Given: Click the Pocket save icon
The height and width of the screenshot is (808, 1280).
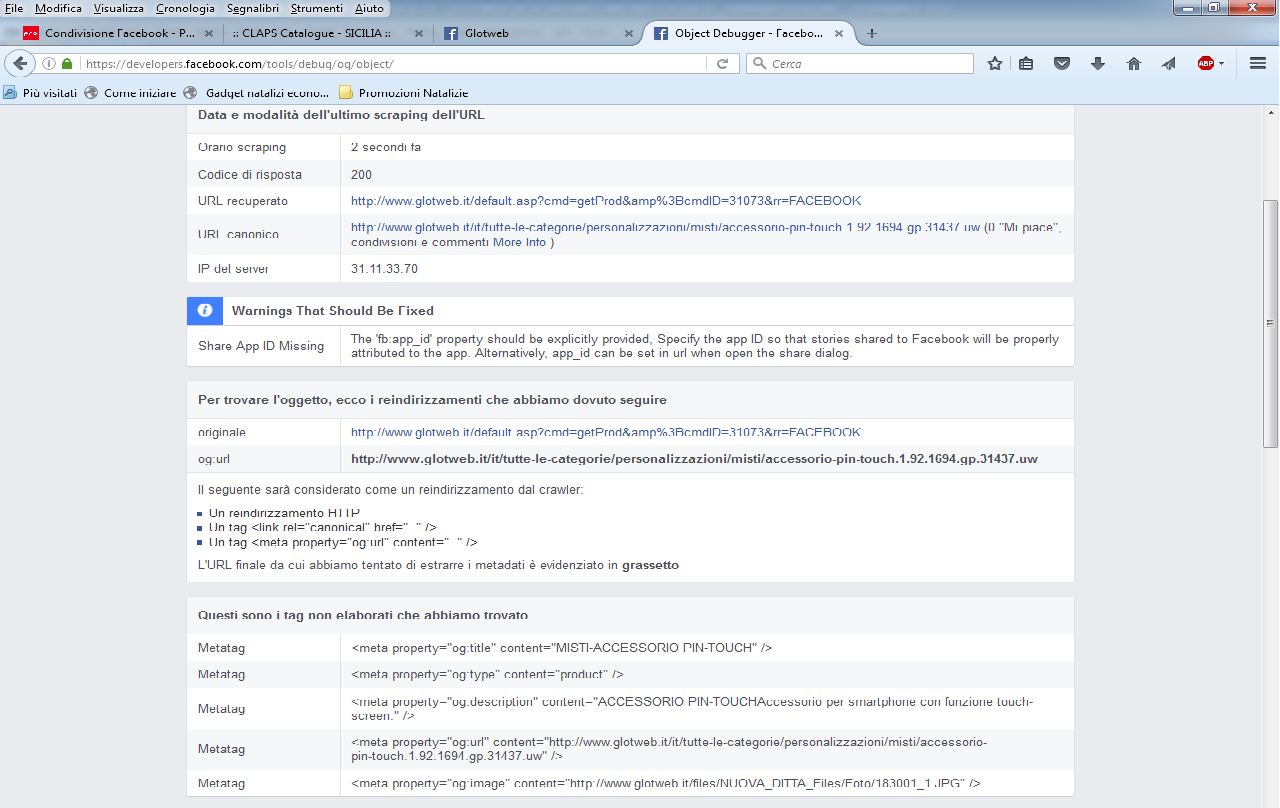Looking at the screenshot, I should [x=1063, y=64].
